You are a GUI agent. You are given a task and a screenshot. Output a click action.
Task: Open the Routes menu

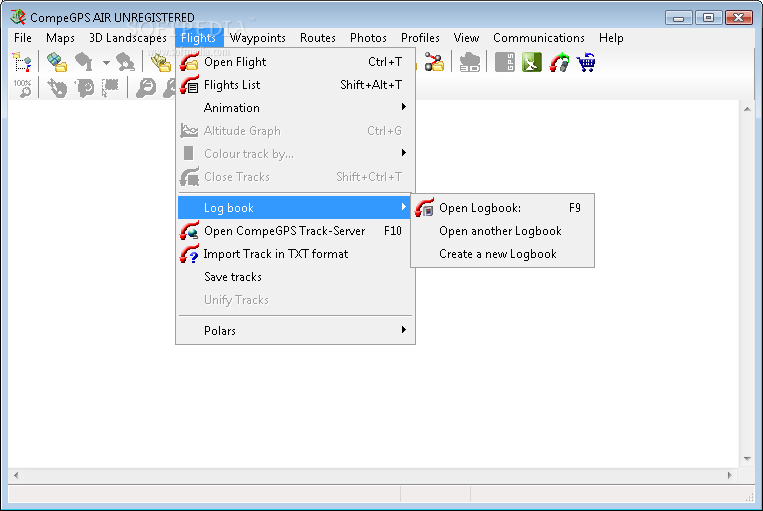point(318,37)
